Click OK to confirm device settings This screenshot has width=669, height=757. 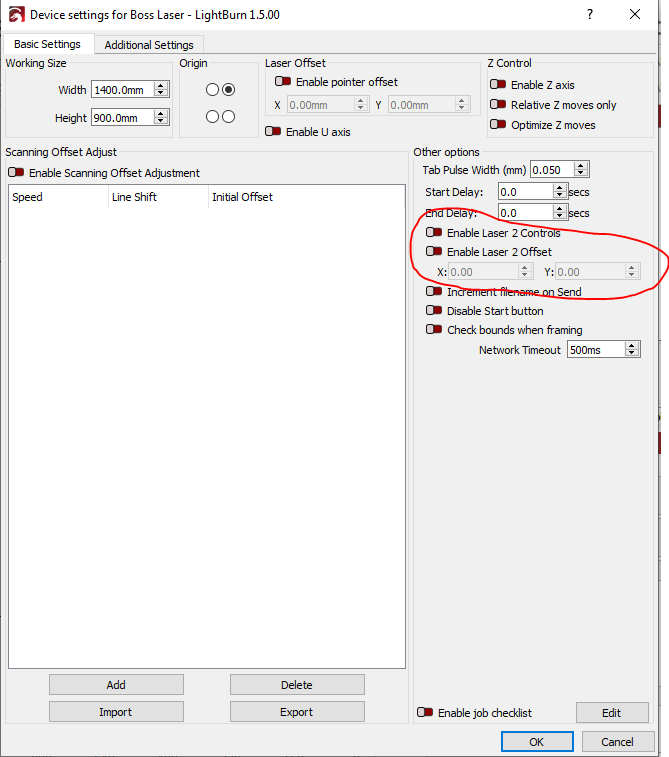point(536,742)
